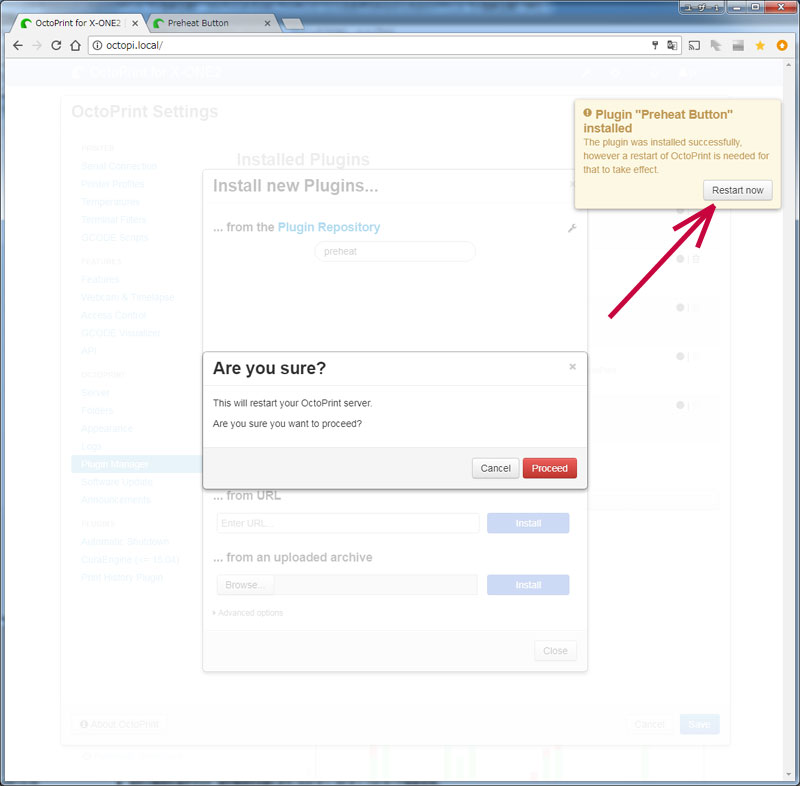Click the orange extension icon at toolbar end
The image size is (800, 786).
[x=782, y=45]
